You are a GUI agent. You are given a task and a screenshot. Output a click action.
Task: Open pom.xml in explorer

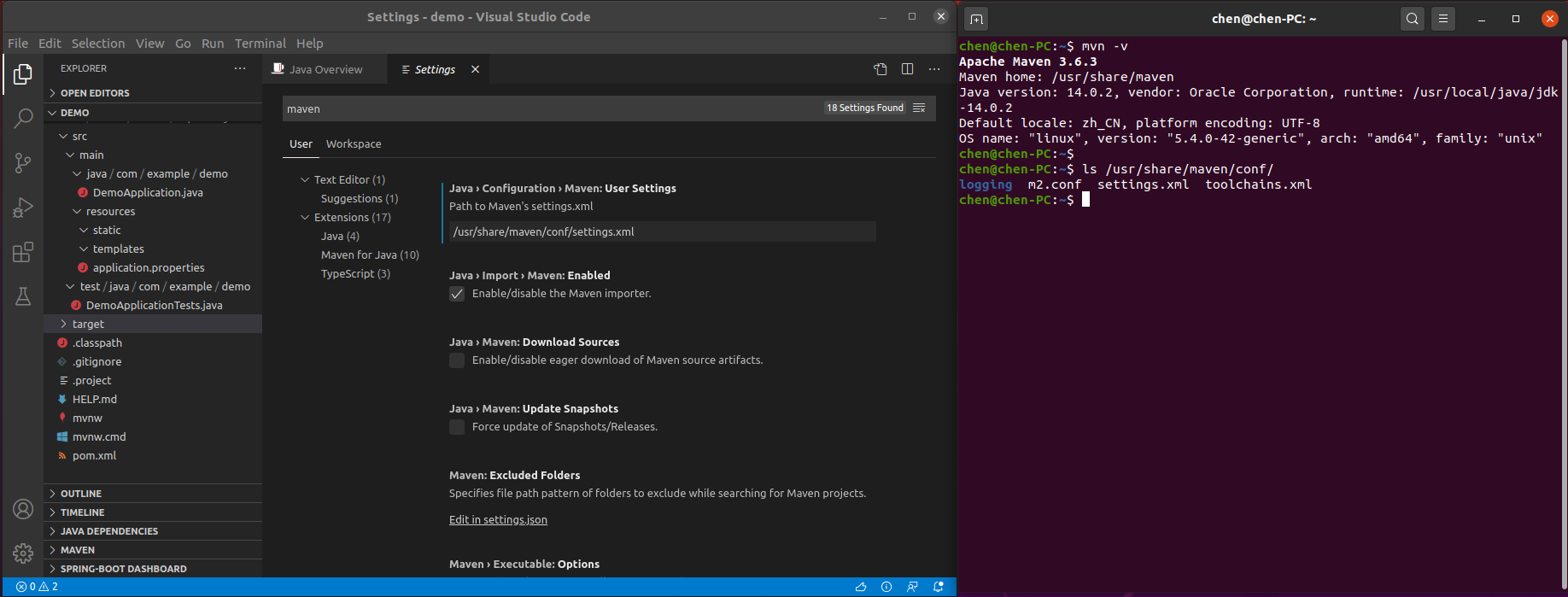point(94,455)
